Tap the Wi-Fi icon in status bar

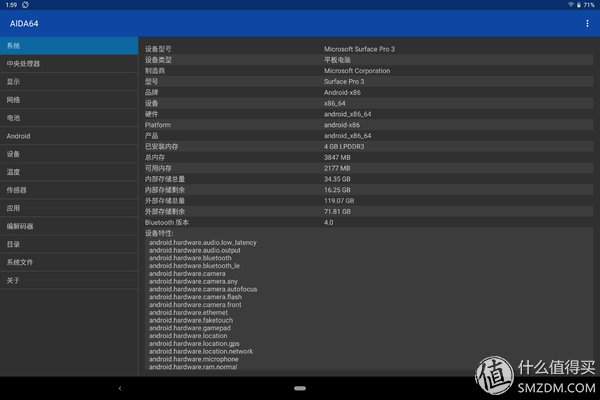click(571, 5)
